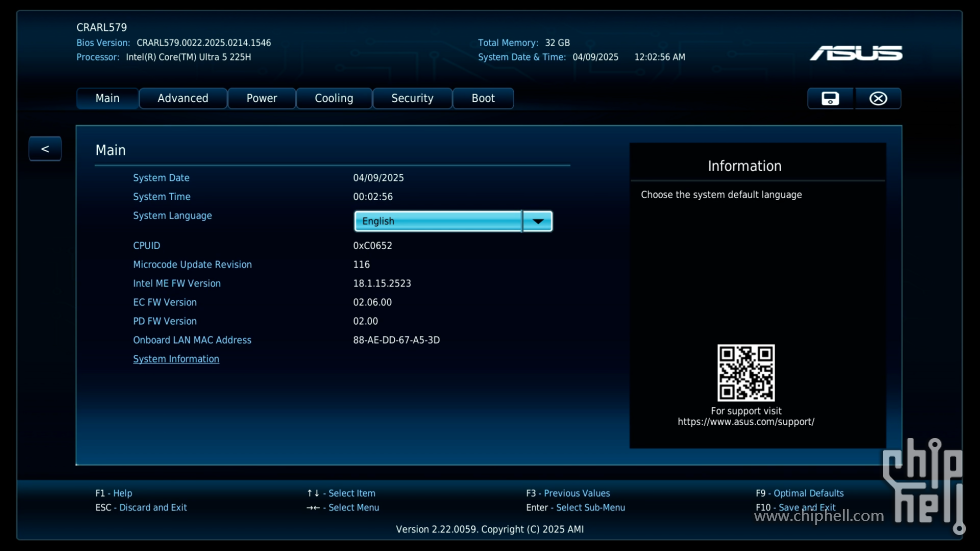Click the exit X circle icon
980x551 pixels.
(x=878, y=99)
